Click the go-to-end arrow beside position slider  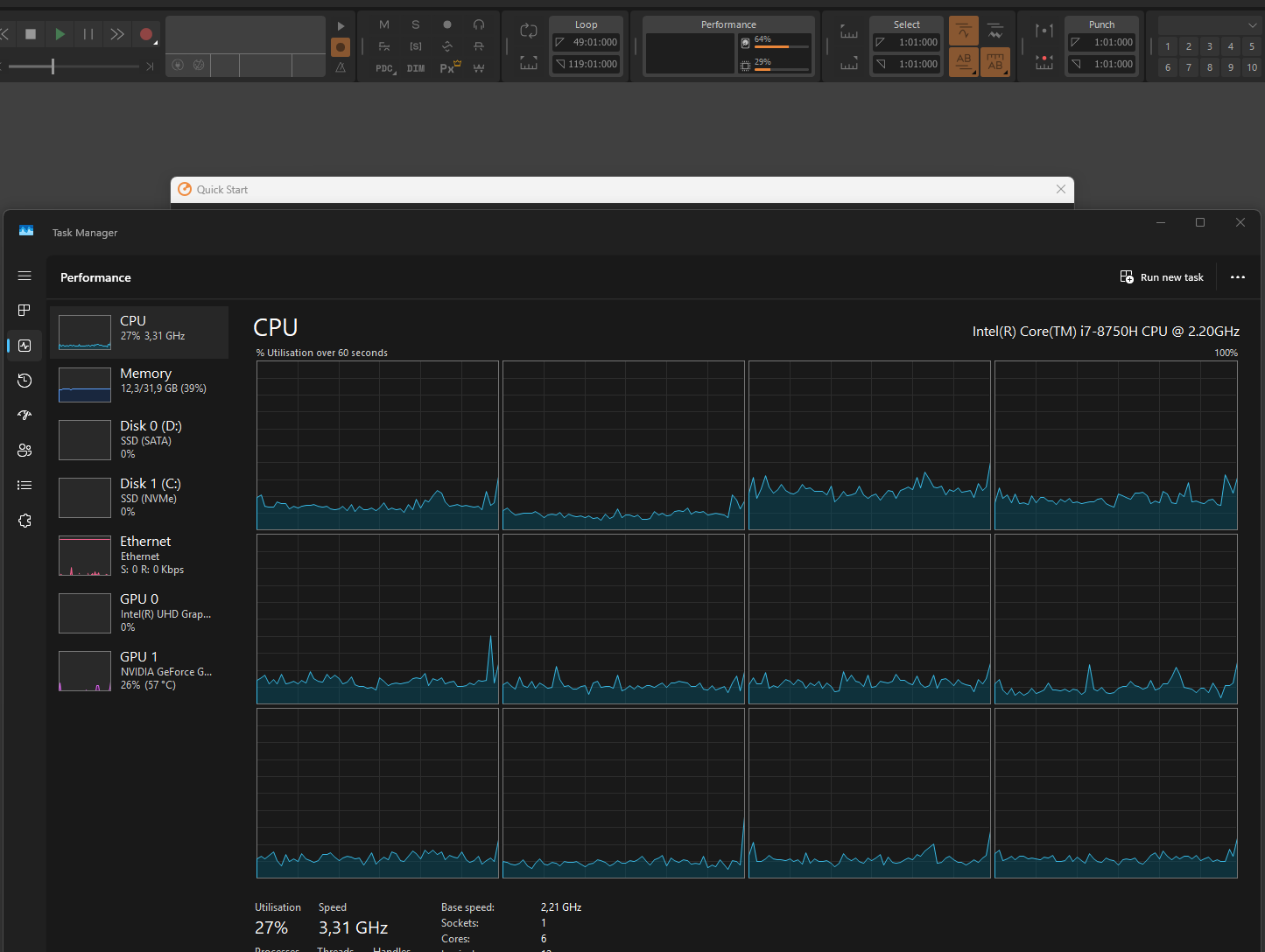(x=150, y=66)
